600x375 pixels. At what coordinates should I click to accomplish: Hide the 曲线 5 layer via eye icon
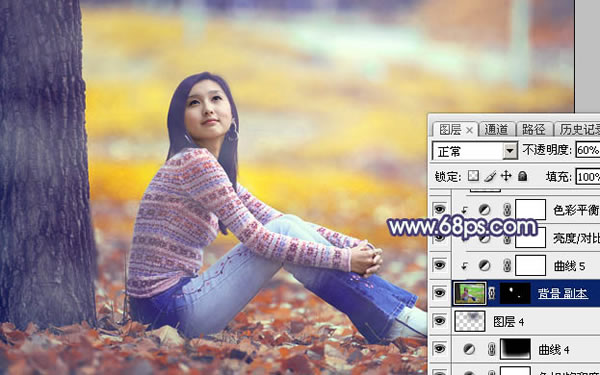click(x=439, y=265)
